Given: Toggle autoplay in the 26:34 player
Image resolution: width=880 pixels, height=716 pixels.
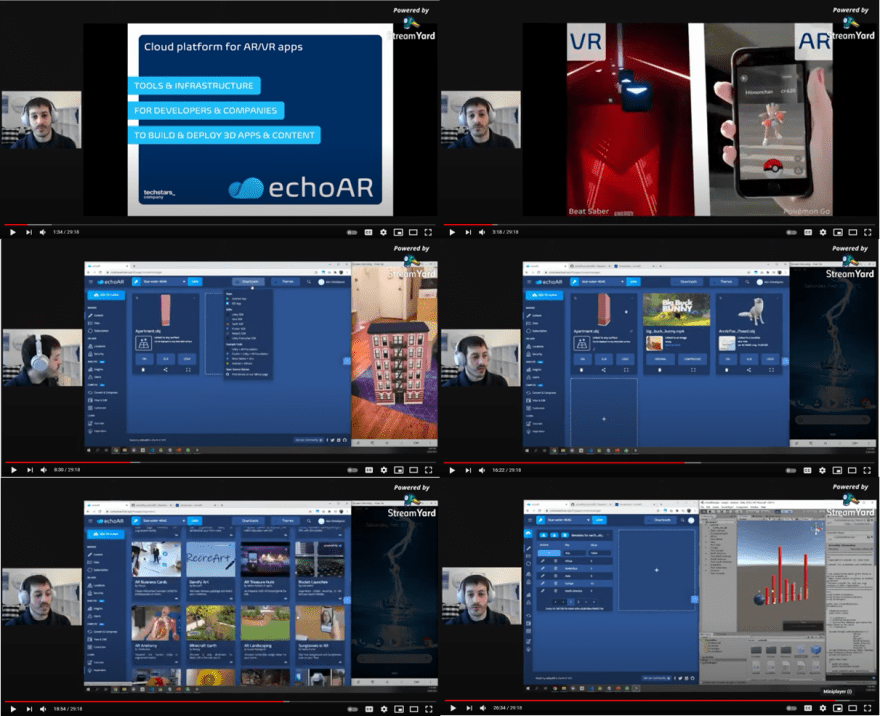Looking at the screenshot, I should [792, 708].
